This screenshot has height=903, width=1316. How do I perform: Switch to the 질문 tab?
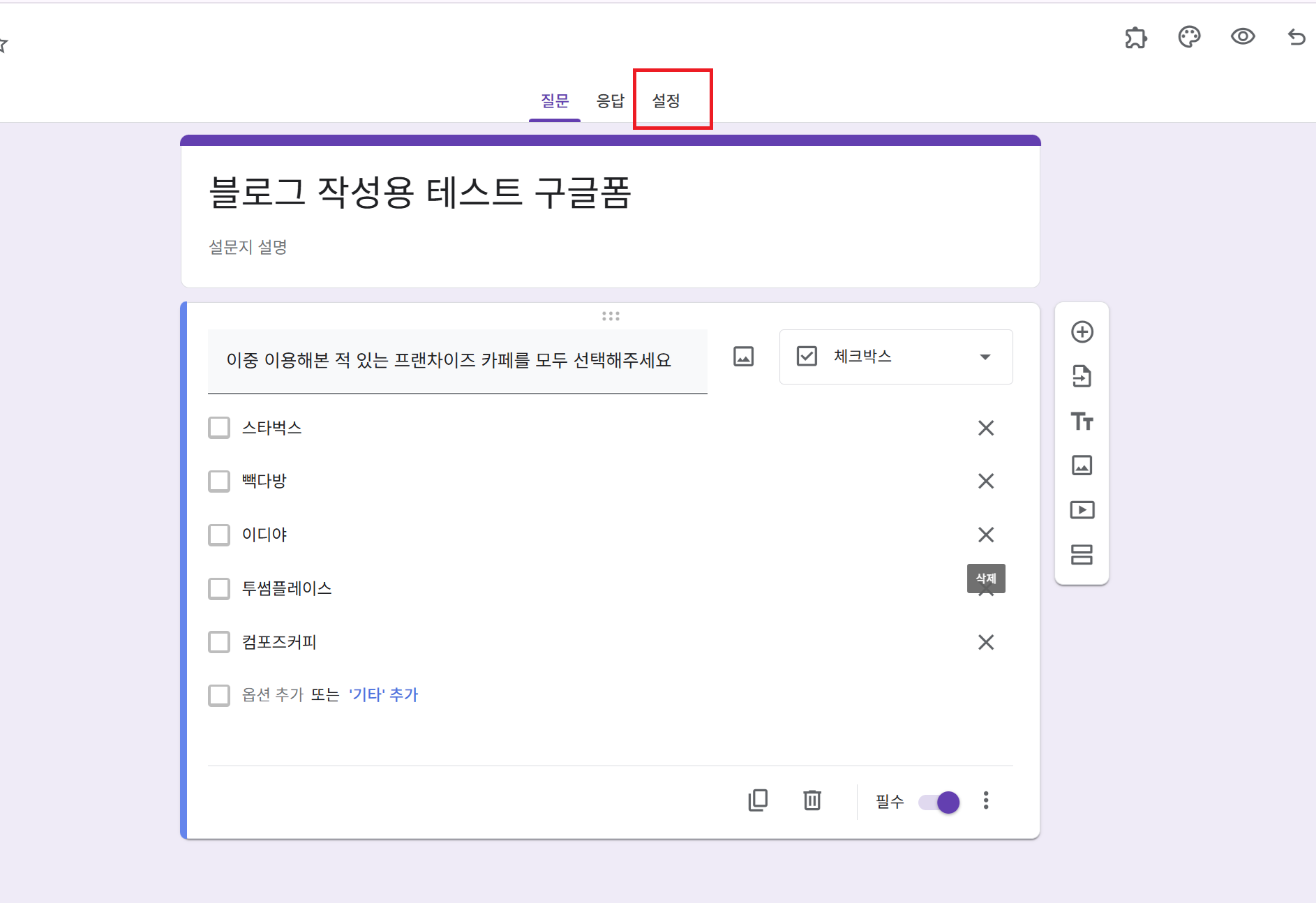coord(555,100)
